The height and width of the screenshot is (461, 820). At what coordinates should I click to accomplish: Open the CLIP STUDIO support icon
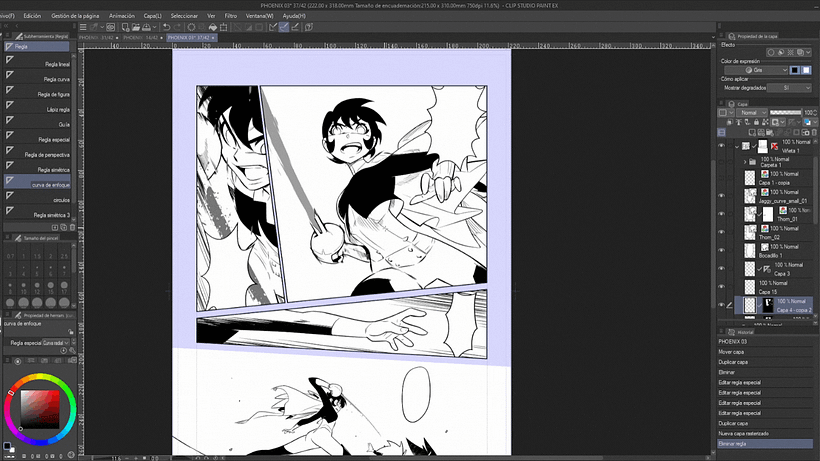click(309, 27)
